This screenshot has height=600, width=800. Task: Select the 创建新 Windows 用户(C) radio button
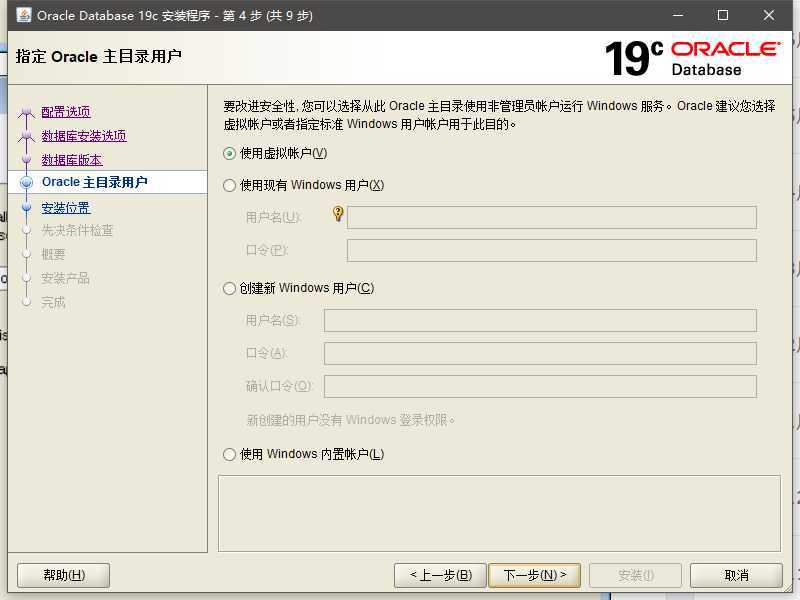(230, 289)
